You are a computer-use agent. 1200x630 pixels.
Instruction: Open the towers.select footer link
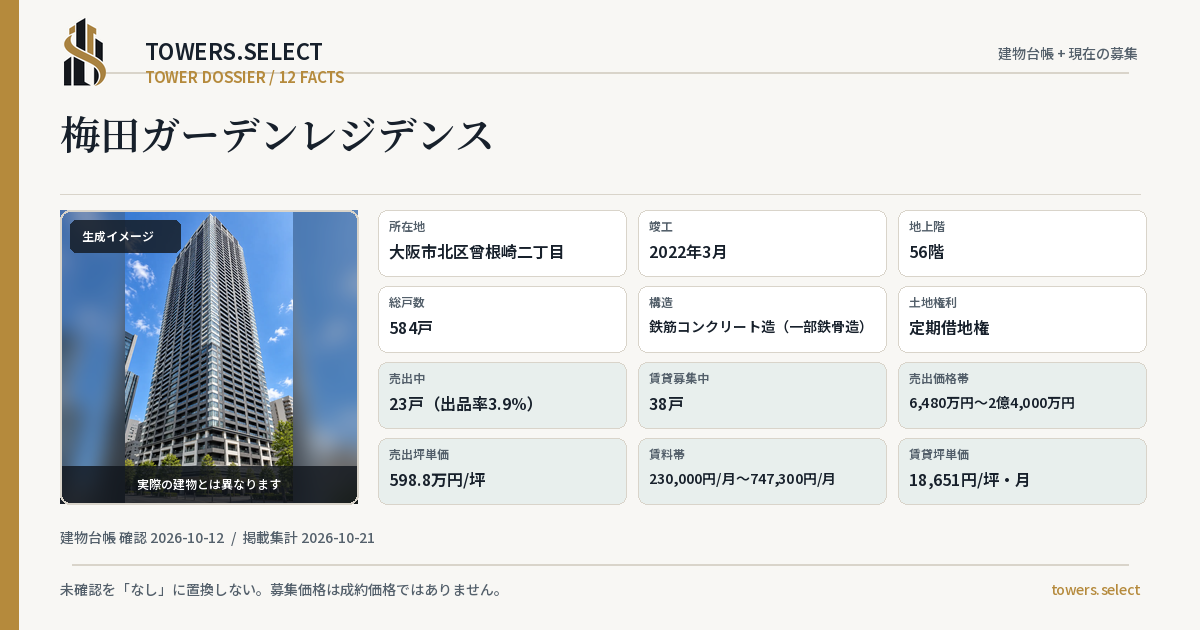[1095, 590]
